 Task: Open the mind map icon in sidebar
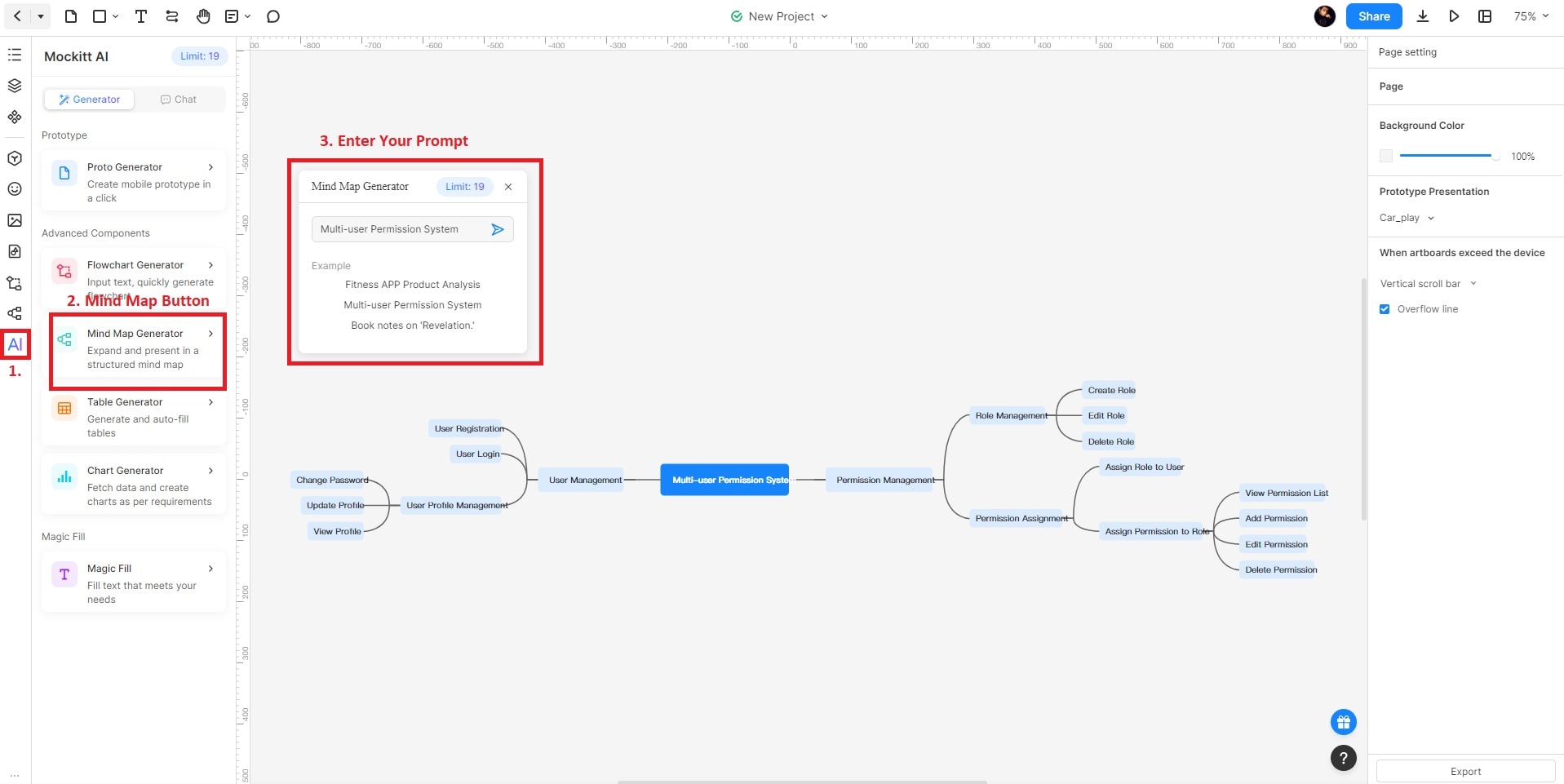(x=15, y=313)
